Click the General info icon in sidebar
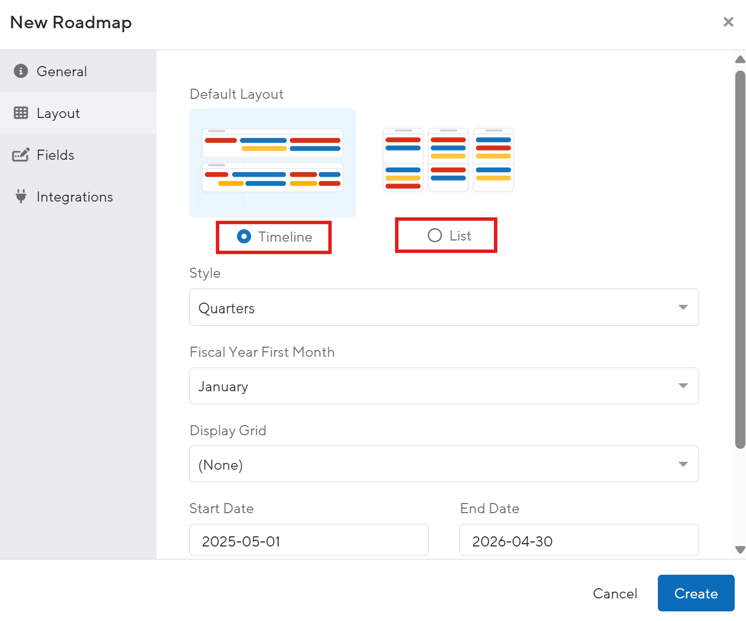The height and width of the screenshot is (621, 746). pyautogui.click(x=20, y=72)
